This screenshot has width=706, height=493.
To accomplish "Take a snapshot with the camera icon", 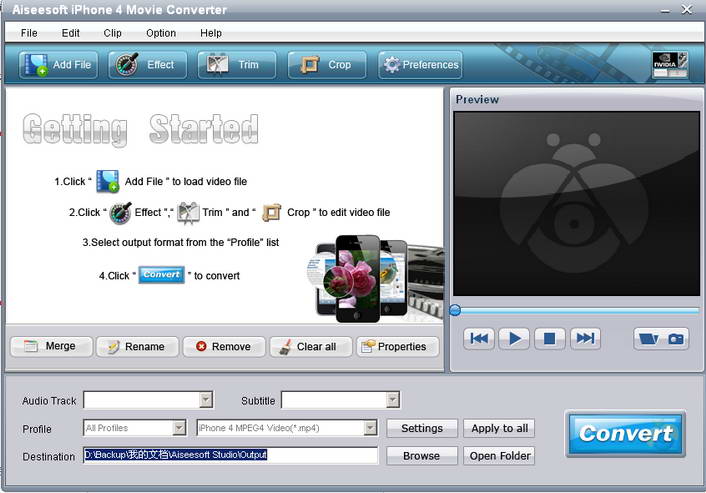I will click(676, 339).
